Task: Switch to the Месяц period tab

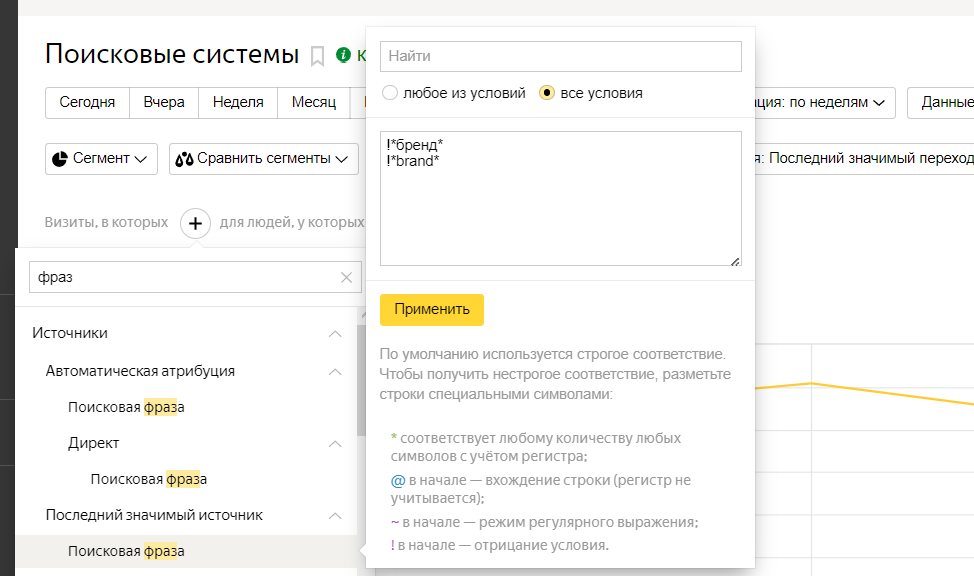Action: [x=314, y=102]
